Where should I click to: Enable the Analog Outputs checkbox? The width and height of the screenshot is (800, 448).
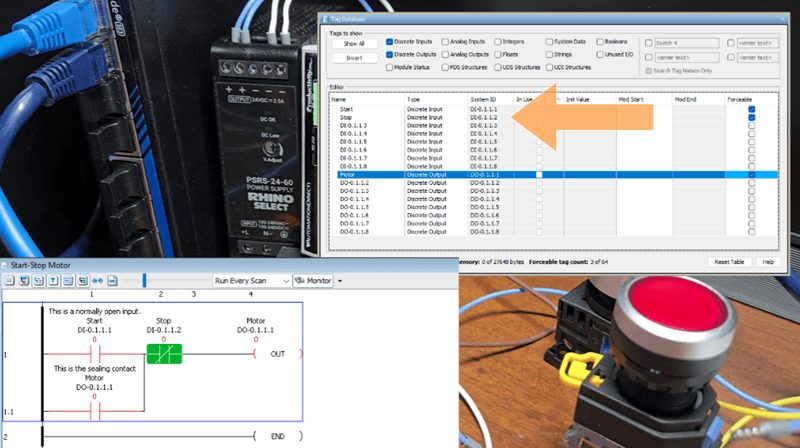(445, 55)
